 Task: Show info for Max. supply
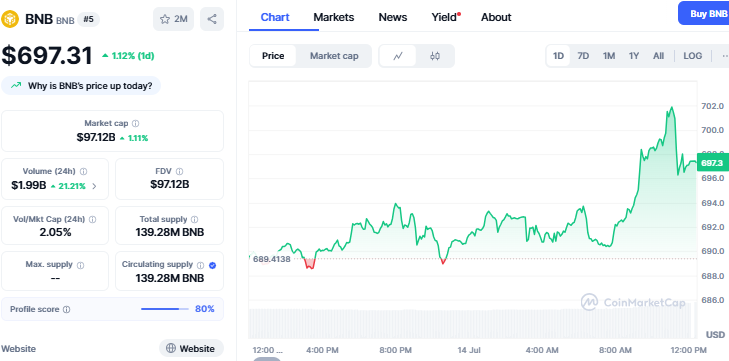(80, 265)
